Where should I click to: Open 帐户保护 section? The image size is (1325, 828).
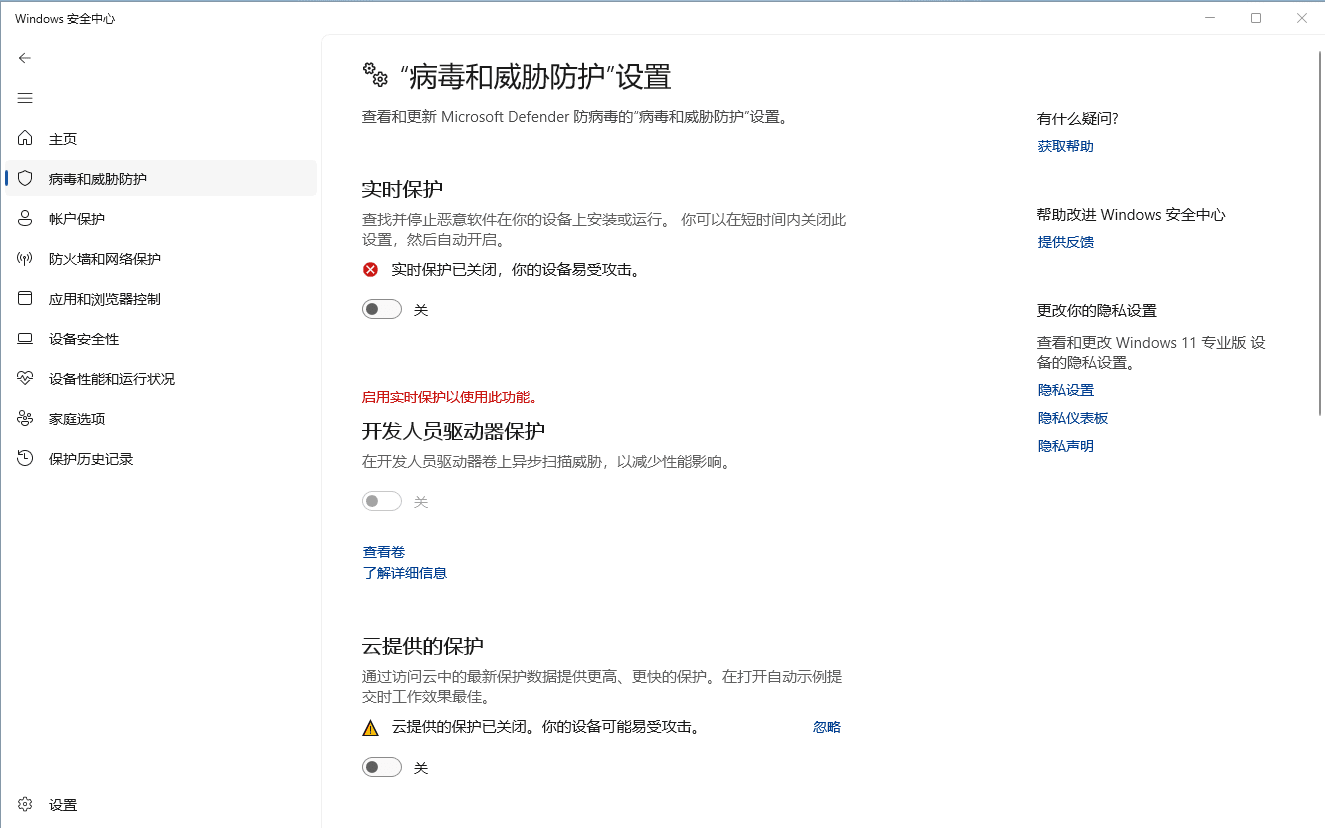click(x=161, y=218)
